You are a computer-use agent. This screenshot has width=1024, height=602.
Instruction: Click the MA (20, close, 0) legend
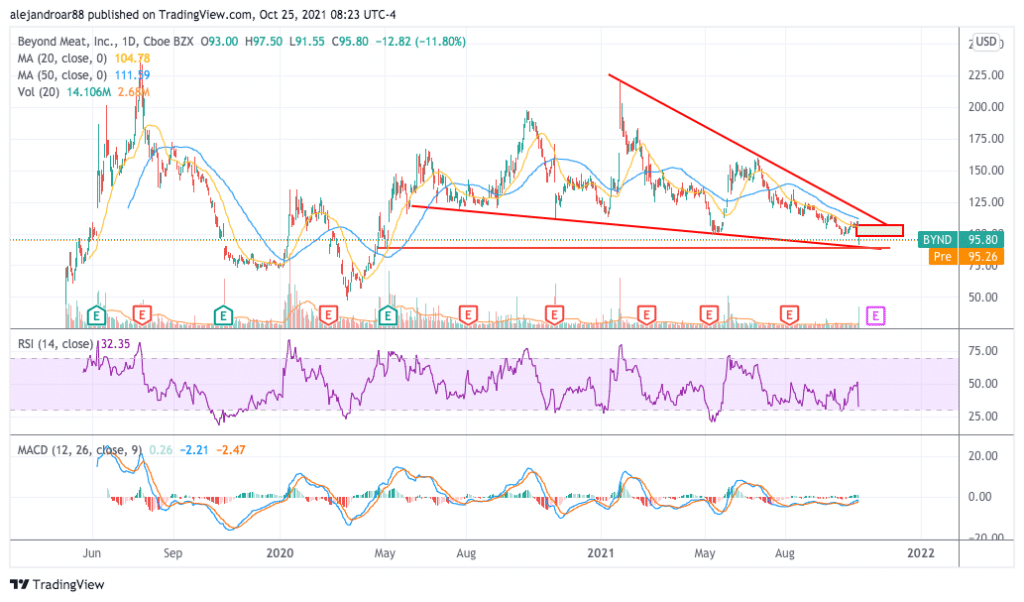pos(64,58)
